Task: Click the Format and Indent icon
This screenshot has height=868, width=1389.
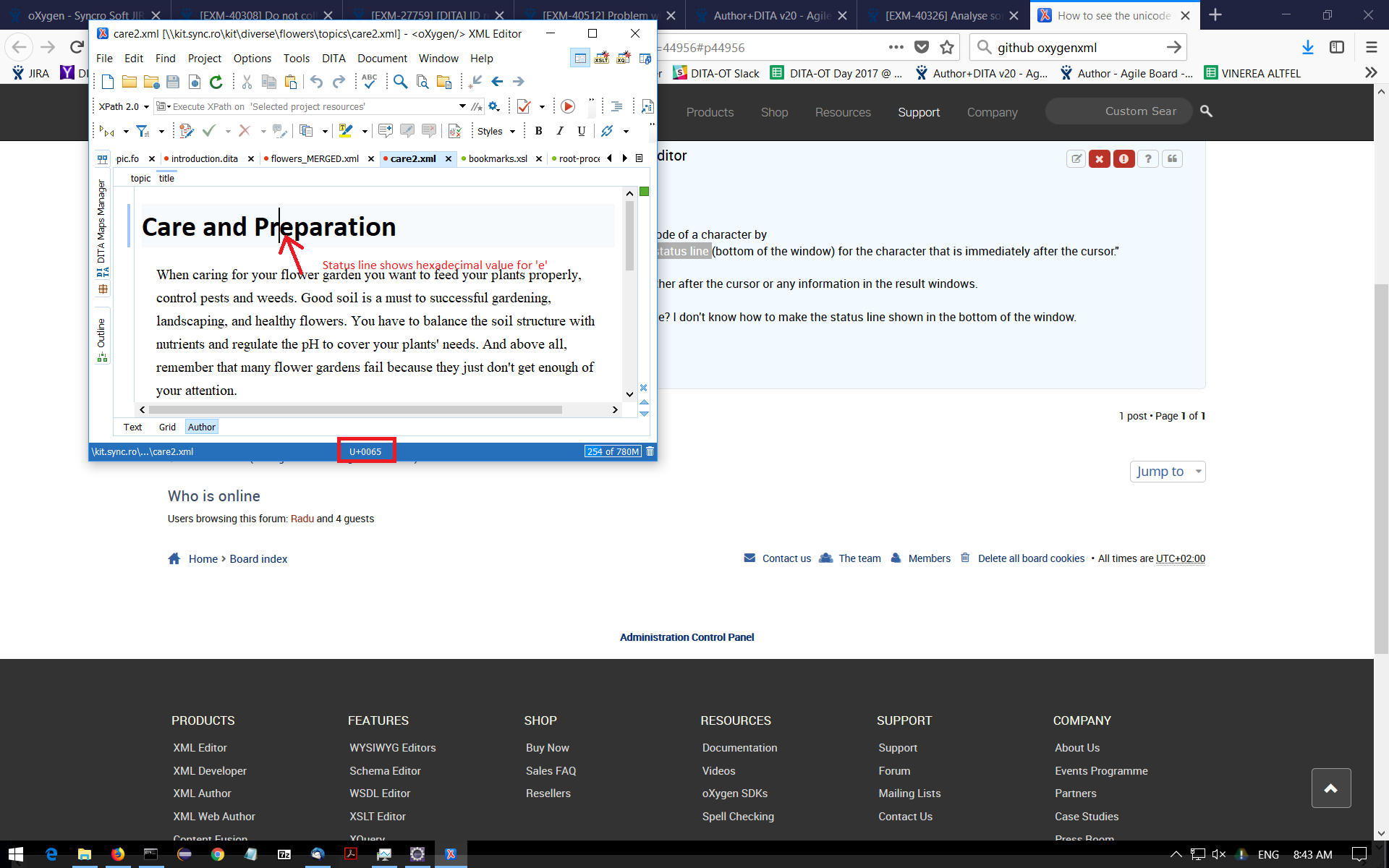Action: tap(616, 106)
